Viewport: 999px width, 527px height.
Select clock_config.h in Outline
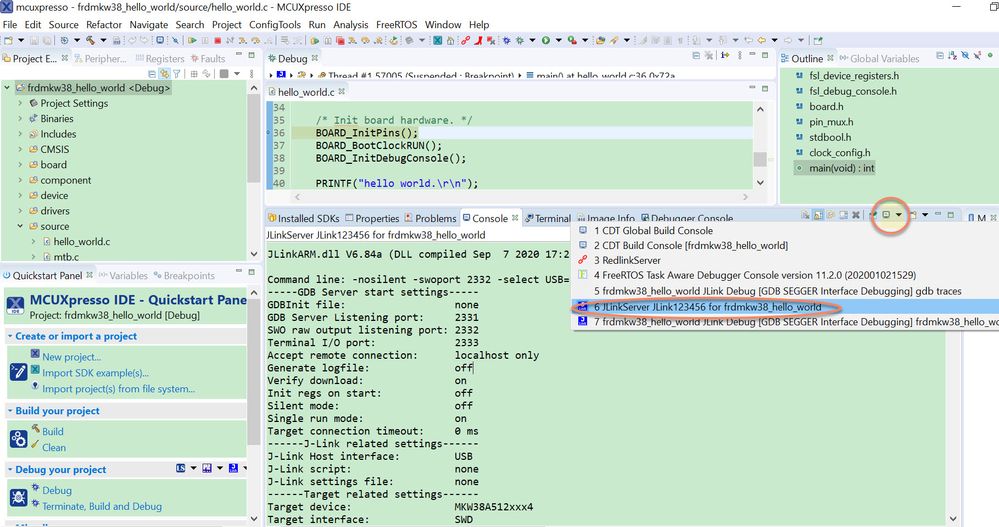[840, 152]
